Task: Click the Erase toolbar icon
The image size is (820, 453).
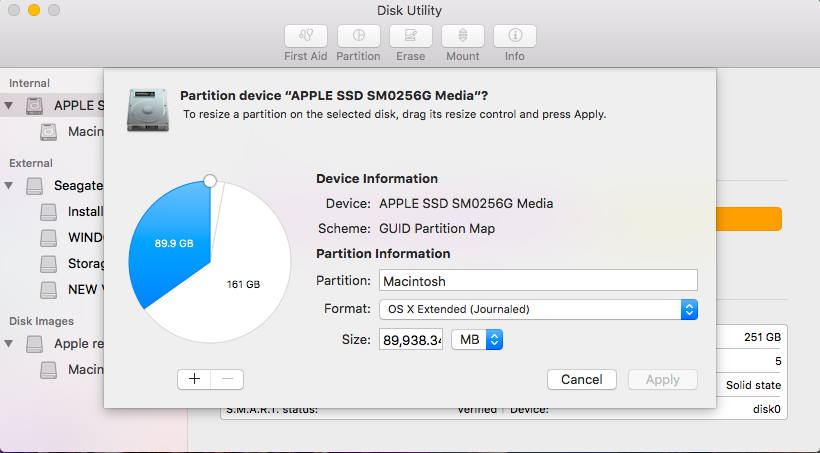Action: [411, 36]
